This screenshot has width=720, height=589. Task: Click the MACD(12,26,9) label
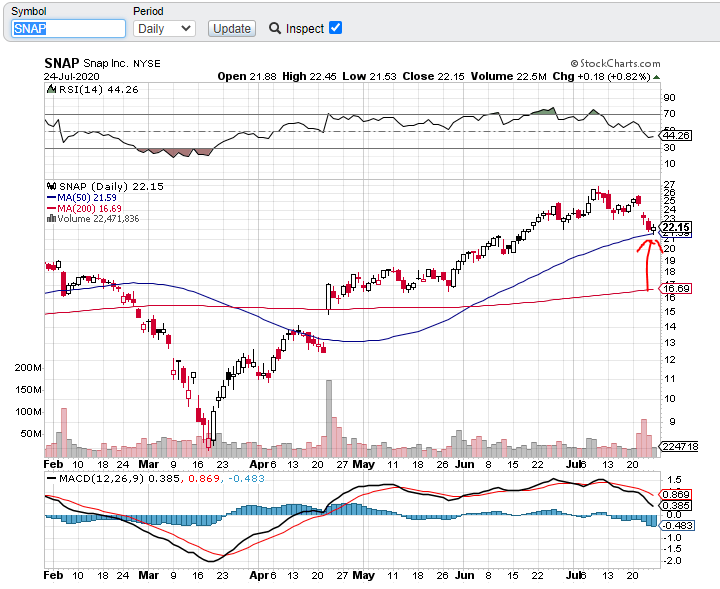pyautogui.click(x=101, y=478)
